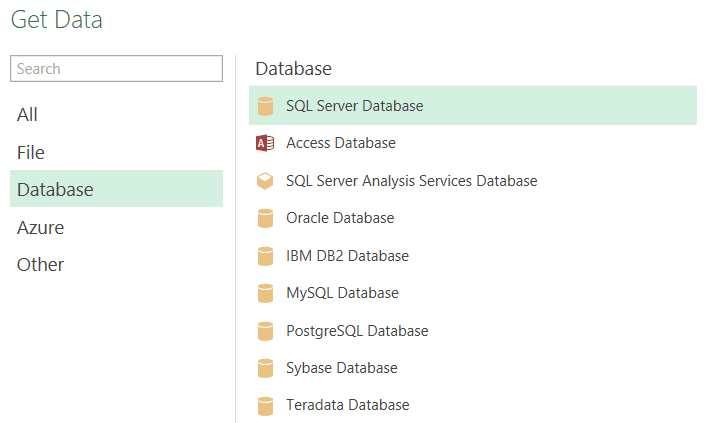708x423 pixels.
Task: Open the File category
Action: [31, 152]
